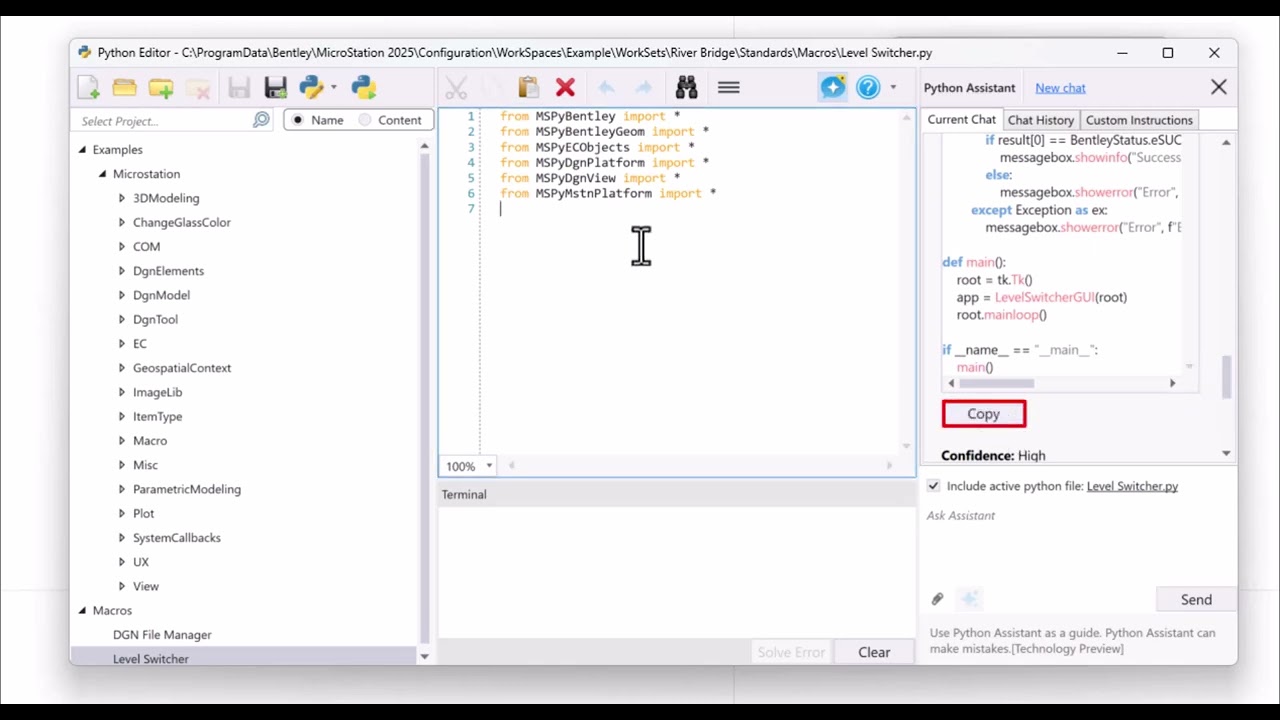
Task: Click the Solve Error button
Action: (x=791, y=652)
